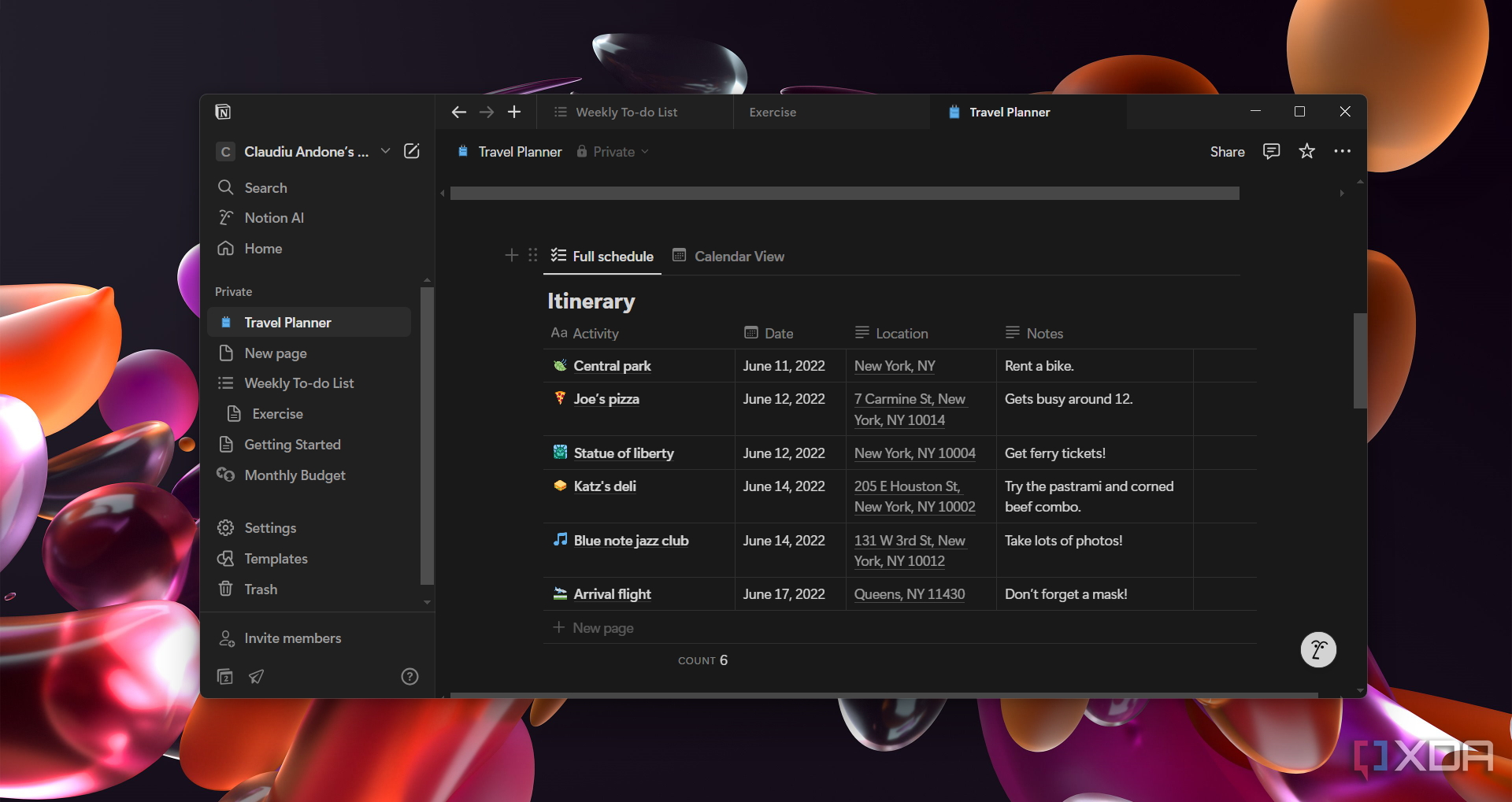Open the Date column header menu
The height and width of the screenshot is (802, 1512).
click(778, 334)
